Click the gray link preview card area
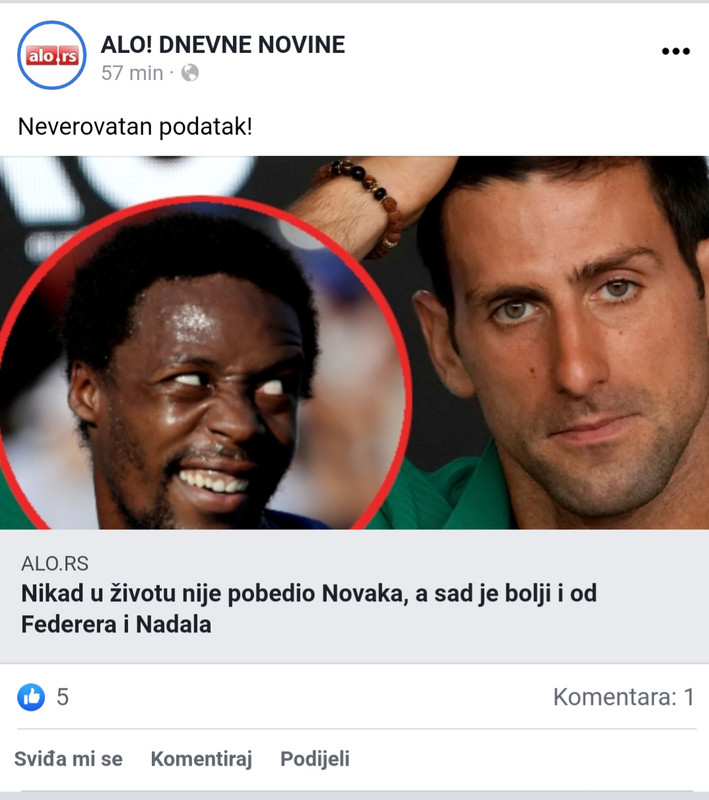The height and width of the screenshot is (800, 709). click(354, 596)
